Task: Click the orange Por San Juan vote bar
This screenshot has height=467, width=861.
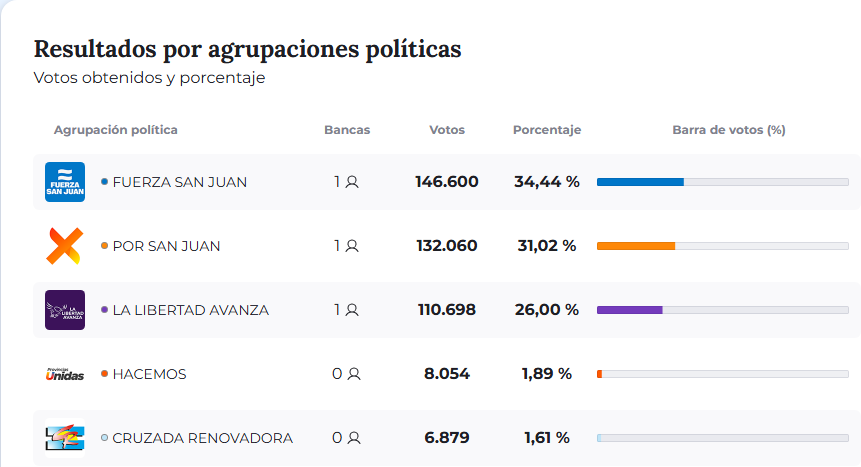Action: click(x=636, y=246)
